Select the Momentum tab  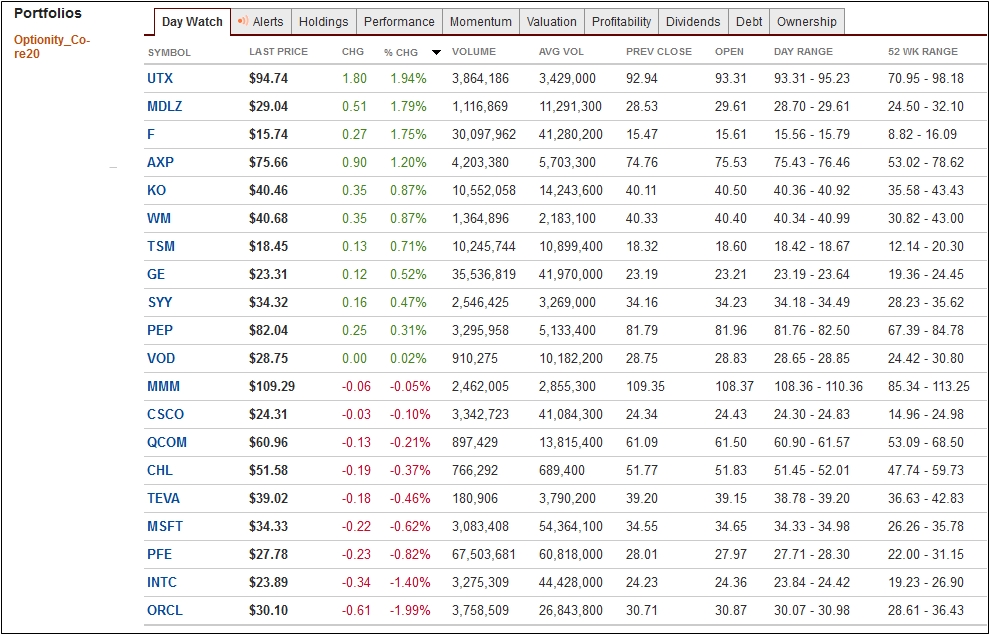(x=480, y=21)
